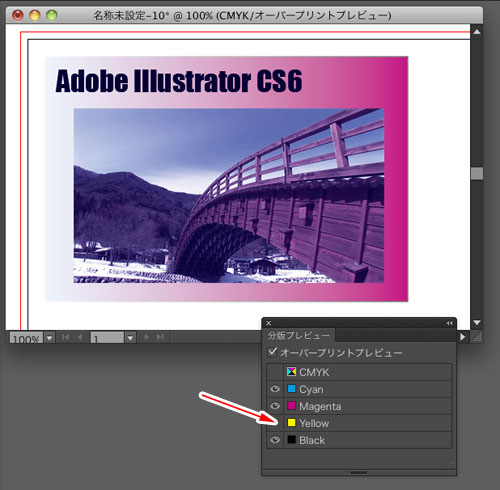
Task: Open the zoom level dropdown arrow
Action: [49, 338]
